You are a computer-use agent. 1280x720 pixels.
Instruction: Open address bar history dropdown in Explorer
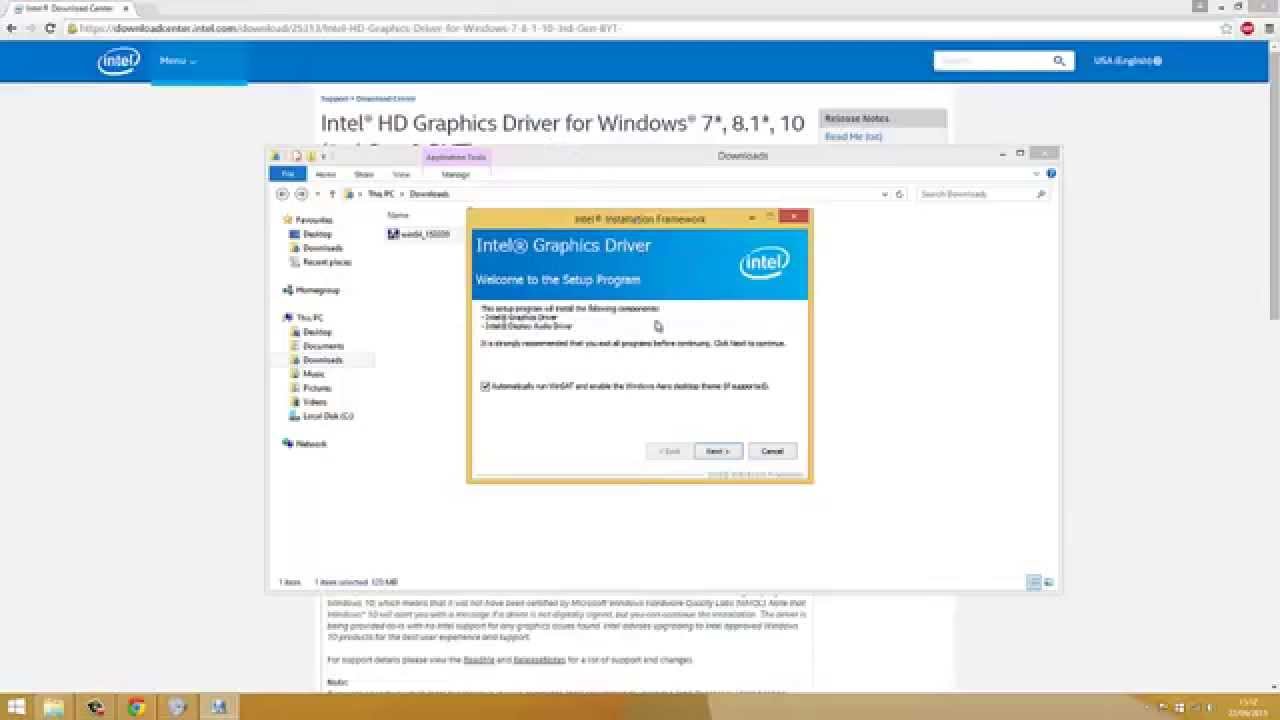tap(885, 194)
